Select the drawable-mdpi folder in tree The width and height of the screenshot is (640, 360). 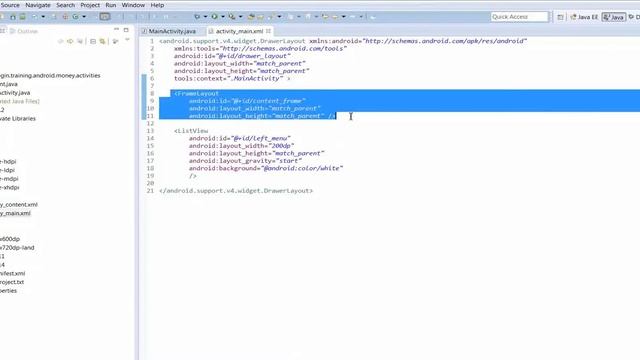click(9, 179)
